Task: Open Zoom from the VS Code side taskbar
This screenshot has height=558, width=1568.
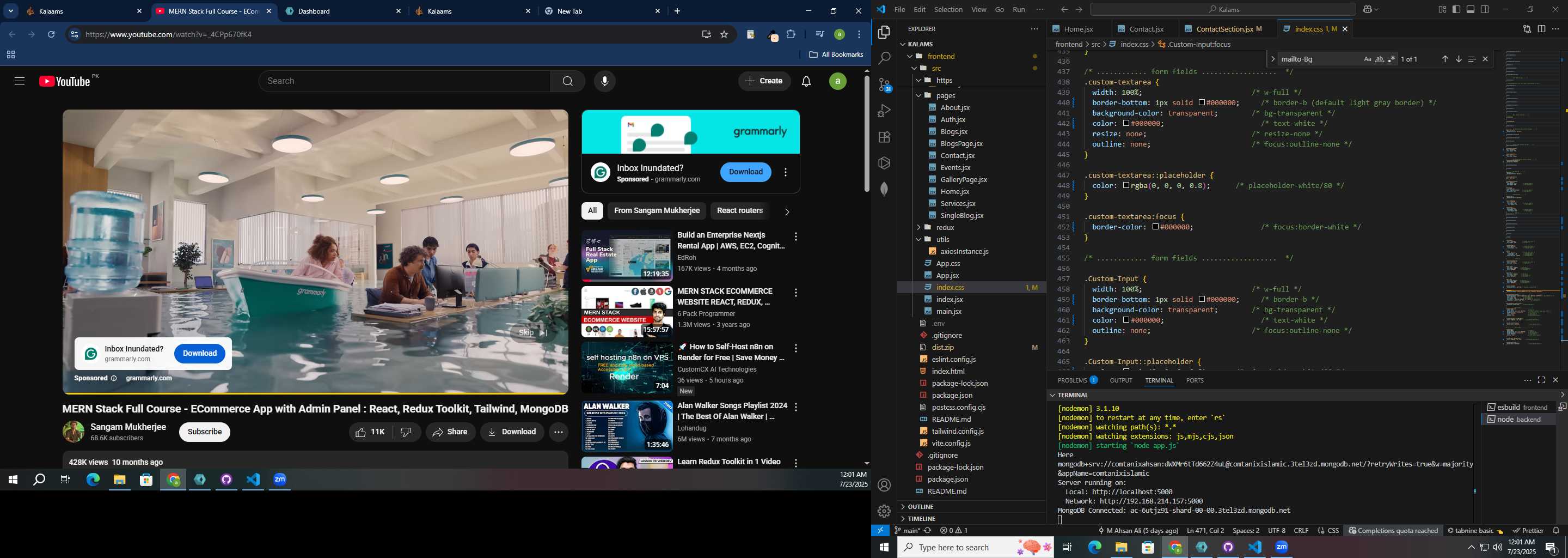Action: pos(1281,547)
